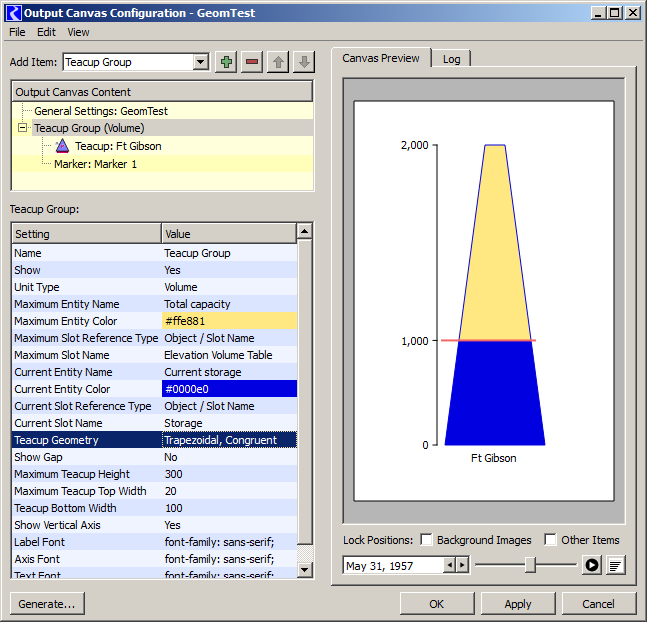Click the blue current storage teacup area

click(x=495, y=393)
